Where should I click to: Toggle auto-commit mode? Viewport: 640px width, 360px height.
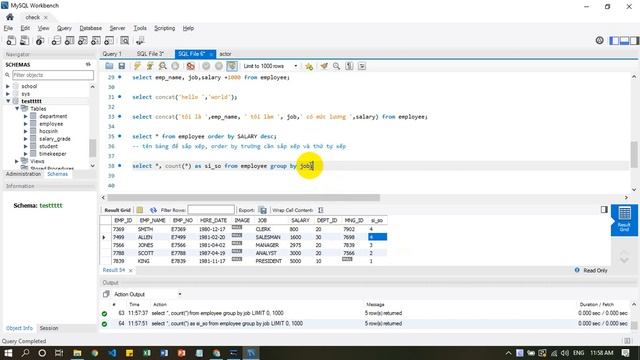pyautogui.click(x=232, y=66)
